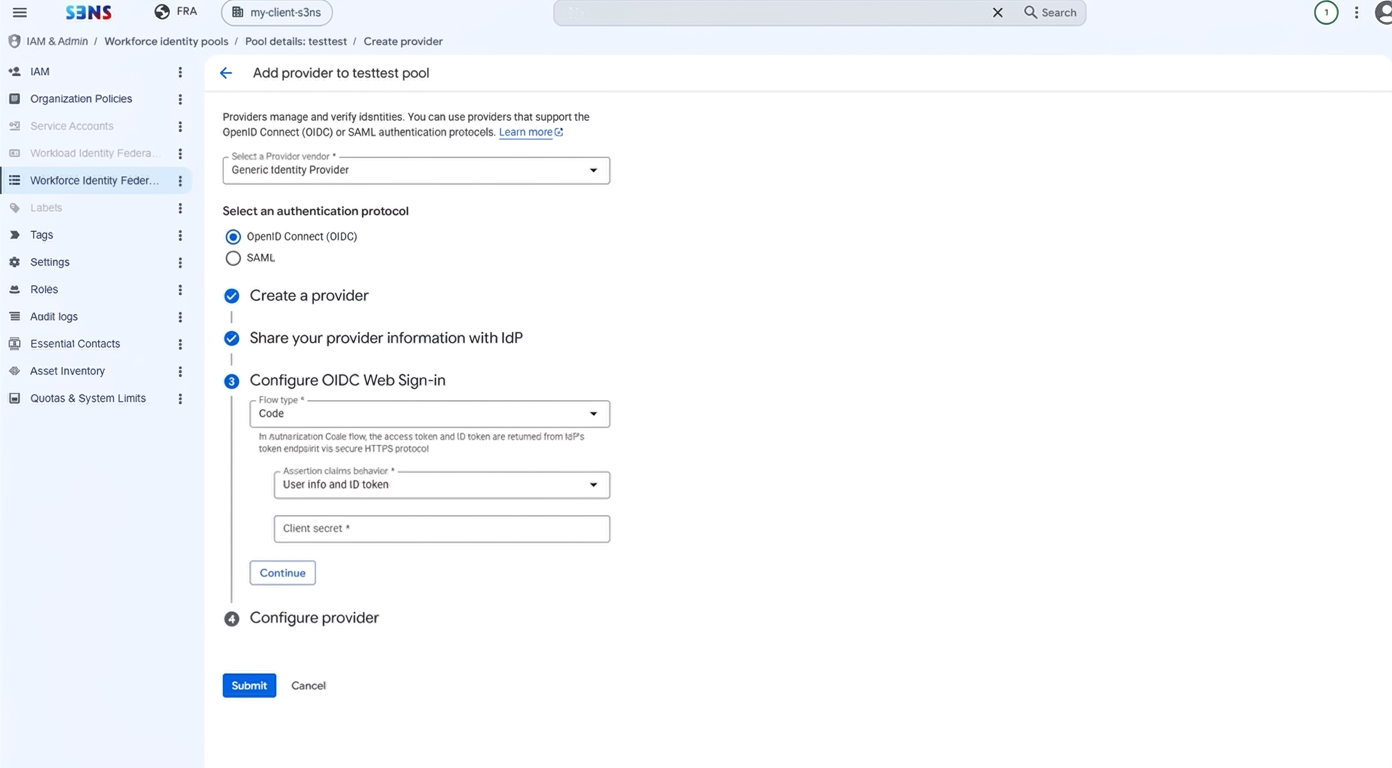
Task: Expand the Configure provider step
Action: pos(314,618)
